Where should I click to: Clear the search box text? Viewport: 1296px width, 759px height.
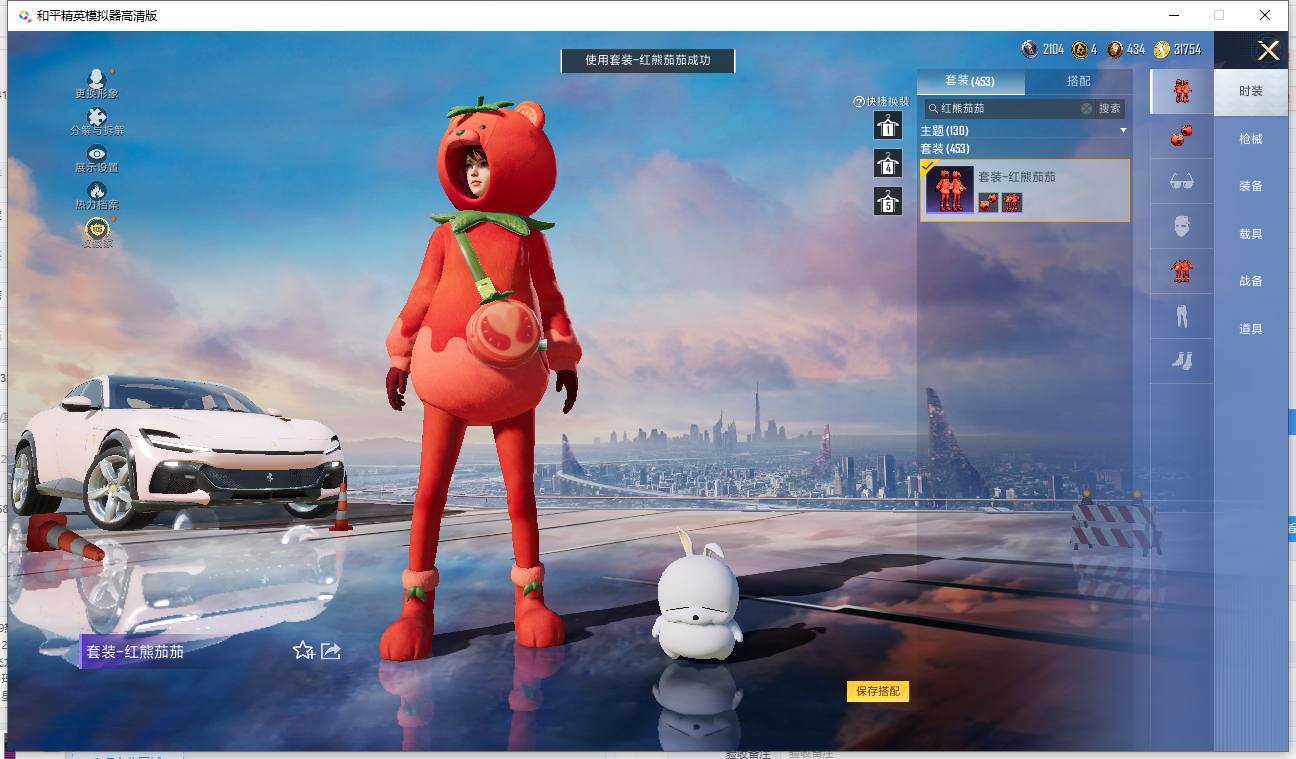pos(1086,108)
